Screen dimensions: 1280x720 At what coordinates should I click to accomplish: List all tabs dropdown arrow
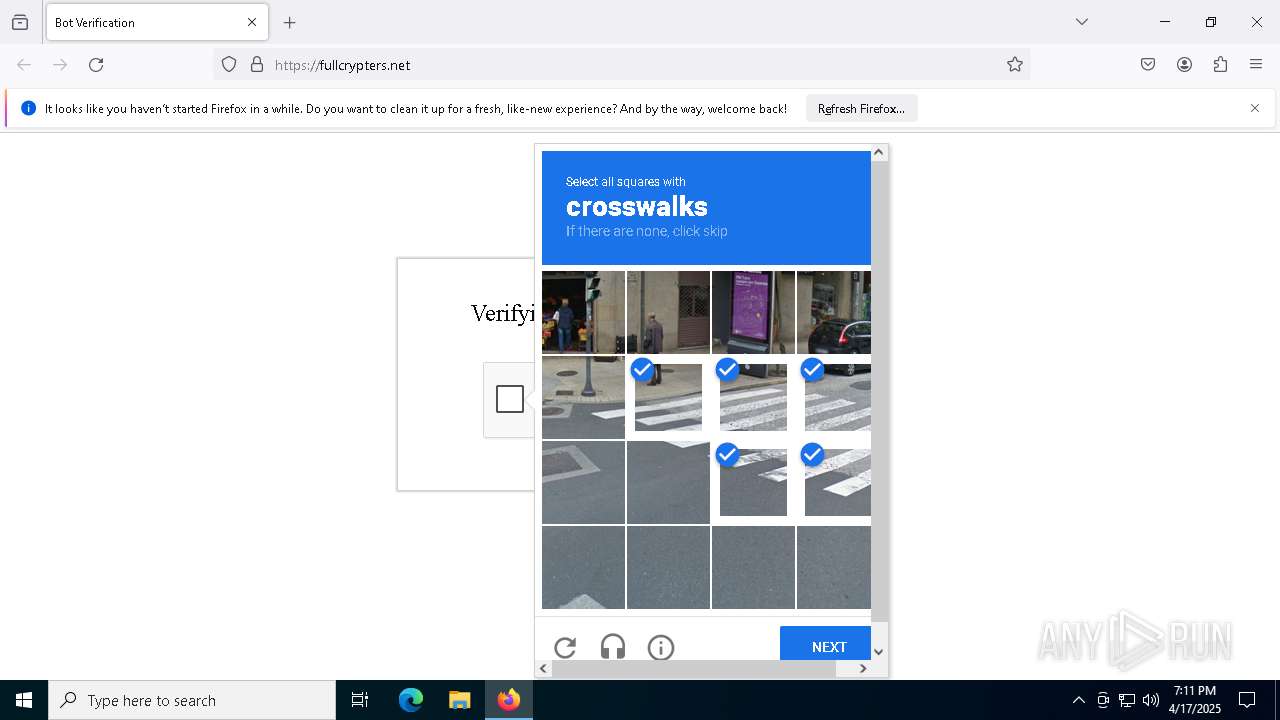(x=1082, y=22)
